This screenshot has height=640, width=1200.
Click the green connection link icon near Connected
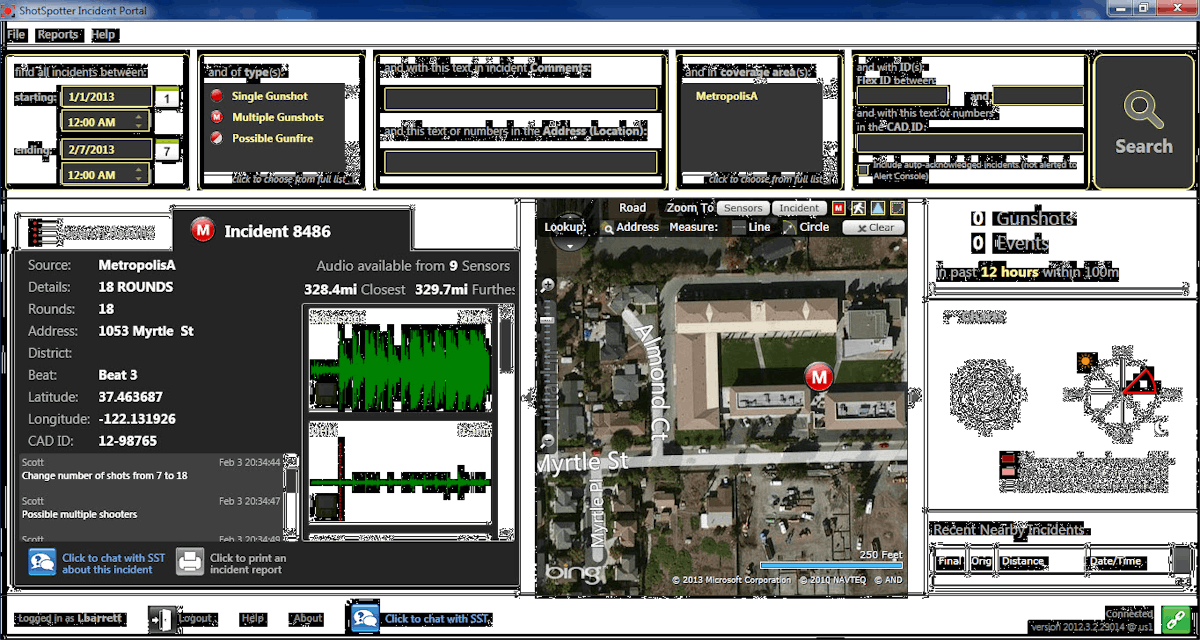(x=1175, y=617)
